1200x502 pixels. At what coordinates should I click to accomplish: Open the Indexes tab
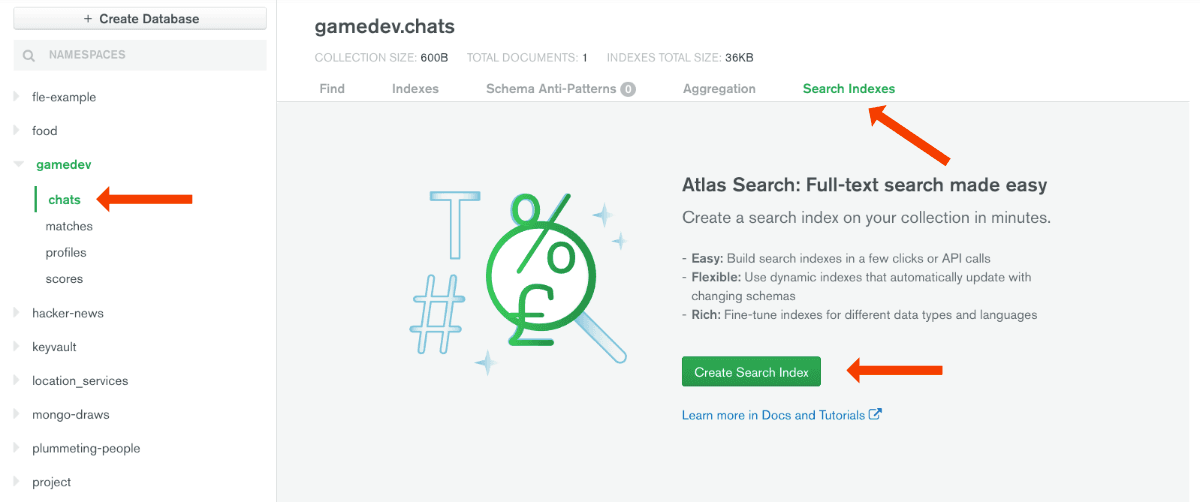(x=415, y=89)
